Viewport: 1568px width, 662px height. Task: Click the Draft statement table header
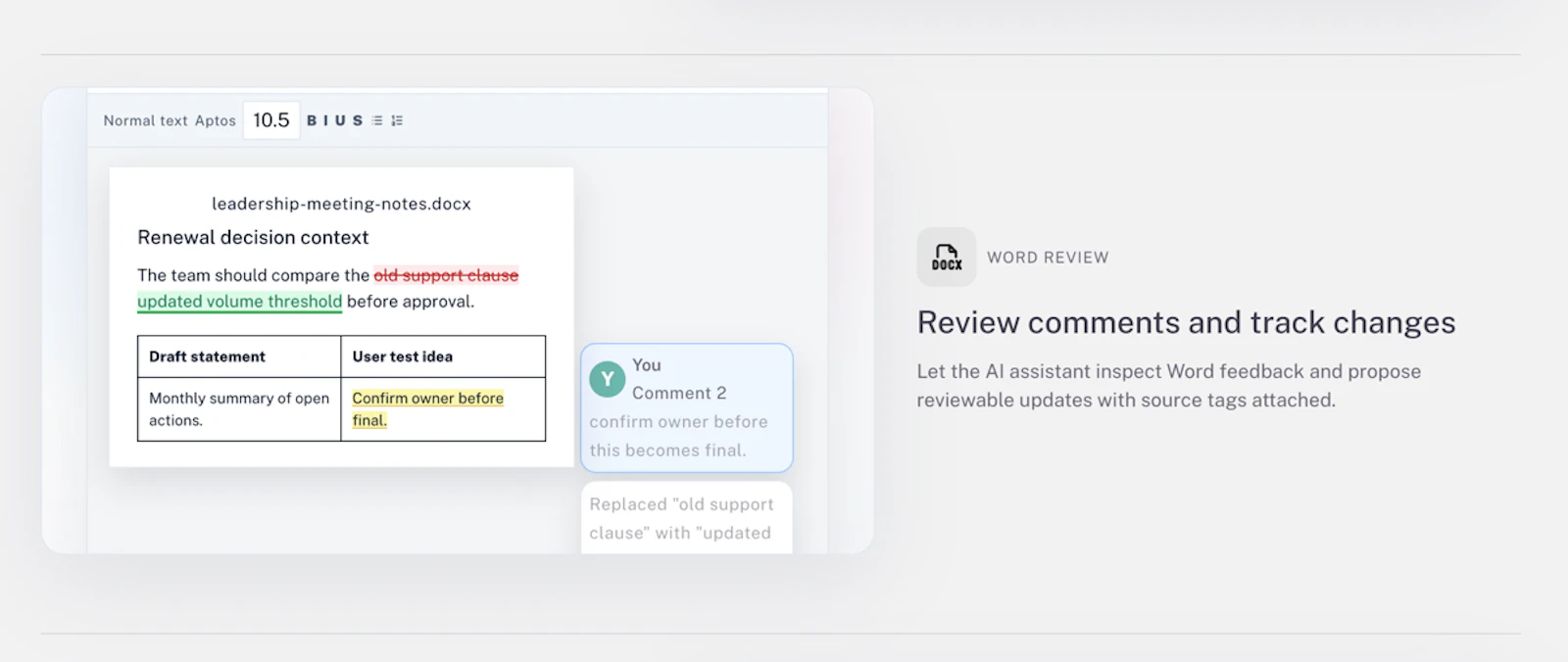(239, 356)
